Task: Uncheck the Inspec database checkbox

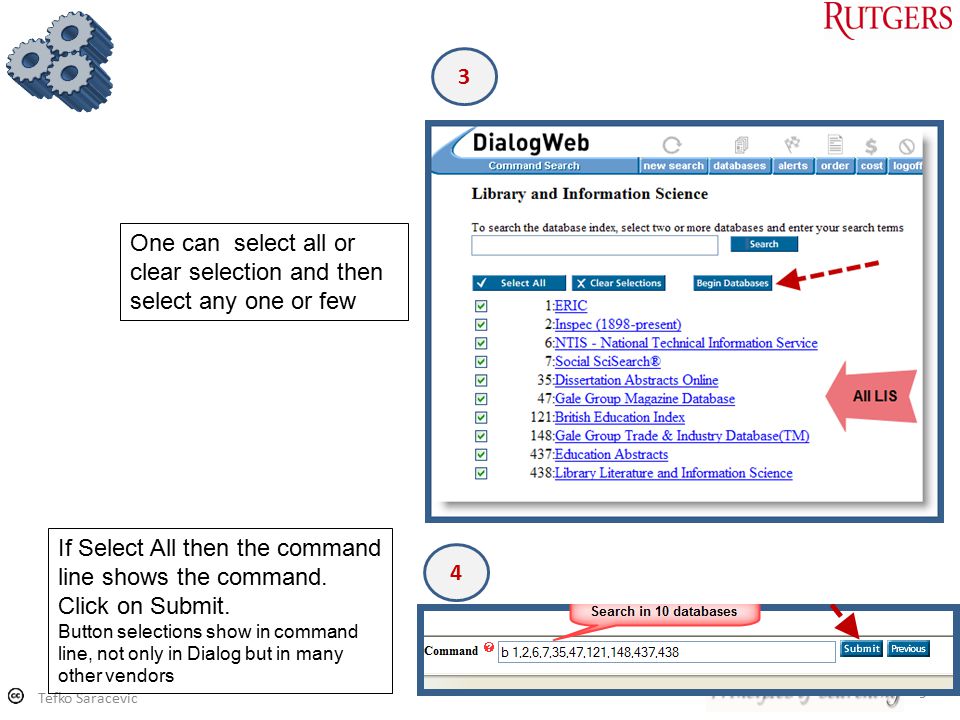Action: click(x=481, y=324)
